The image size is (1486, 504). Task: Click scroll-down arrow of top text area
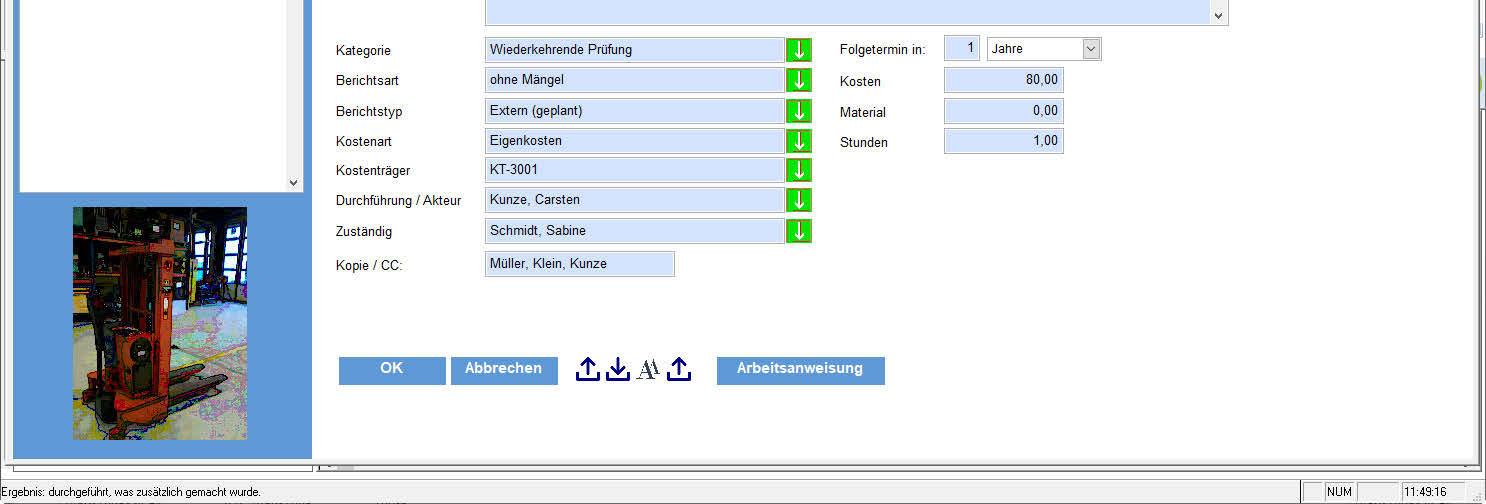coord(1217,16)
